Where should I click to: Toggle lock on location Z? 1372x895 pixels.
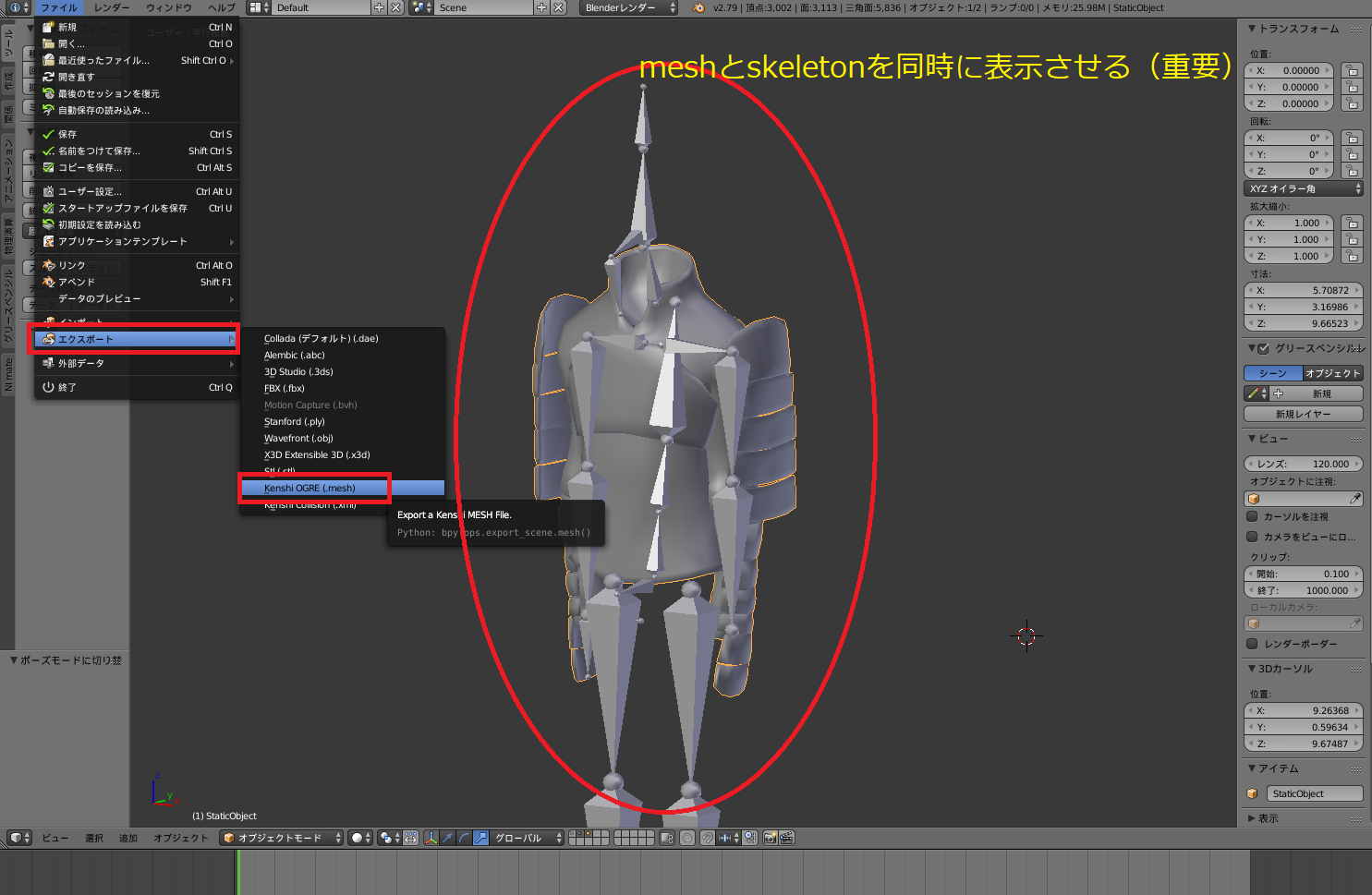click(x=1352, y=103)
